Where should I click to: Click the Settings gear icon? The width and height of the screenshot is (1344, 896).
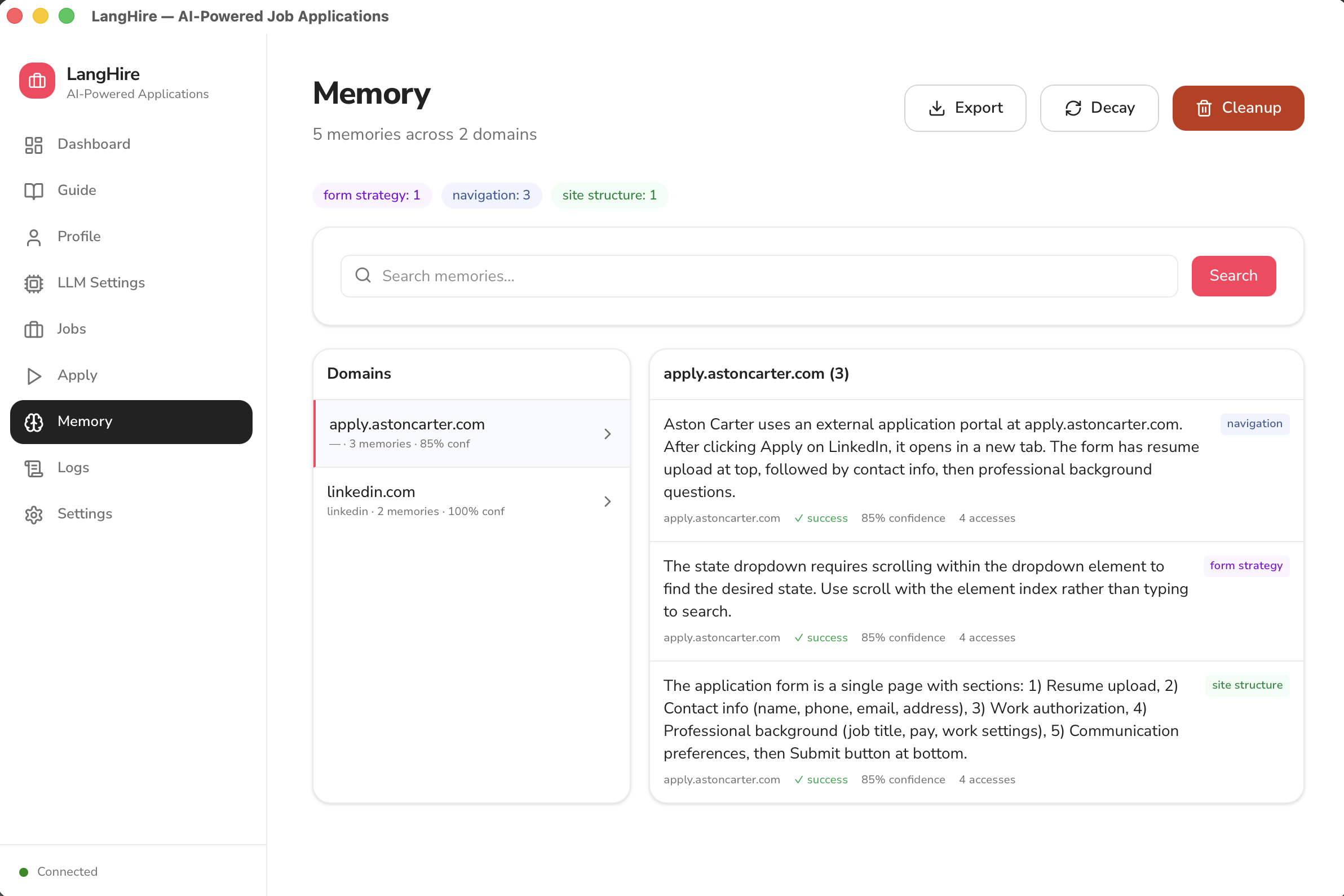(34, 515)
